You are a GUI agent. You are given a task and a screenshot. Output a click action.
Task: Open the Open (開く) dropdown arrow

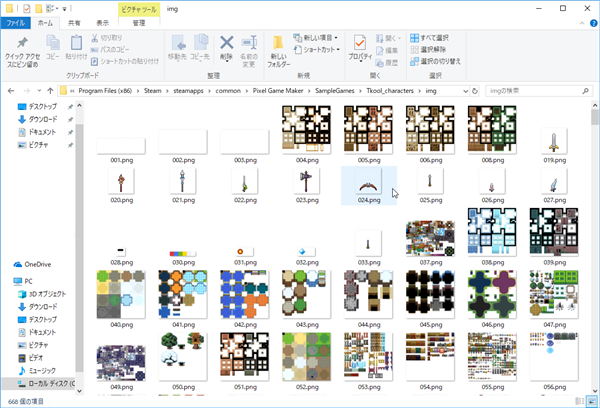(399, 38)
